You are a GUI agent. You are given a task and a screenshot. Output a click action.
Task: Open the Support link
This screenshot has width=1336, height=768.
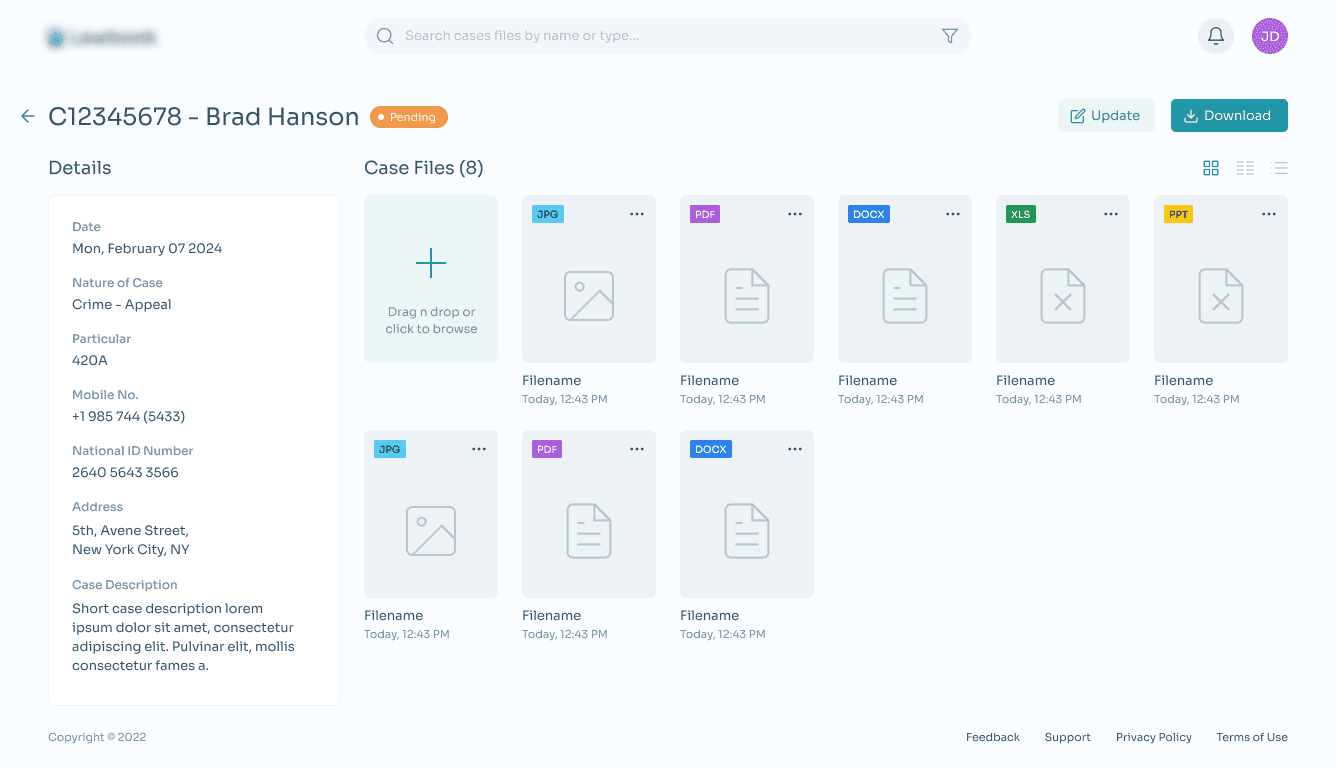1067,737
